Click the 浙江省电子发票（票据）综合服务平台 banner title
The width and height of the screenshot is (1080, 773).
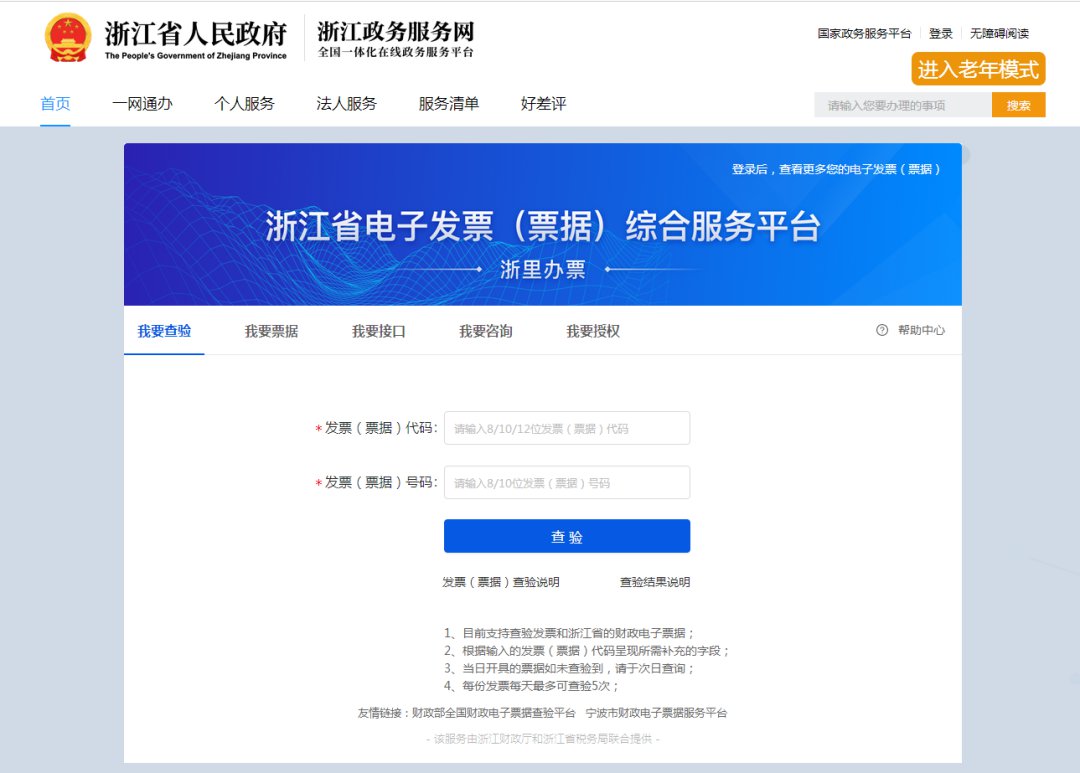click(543, 226)
